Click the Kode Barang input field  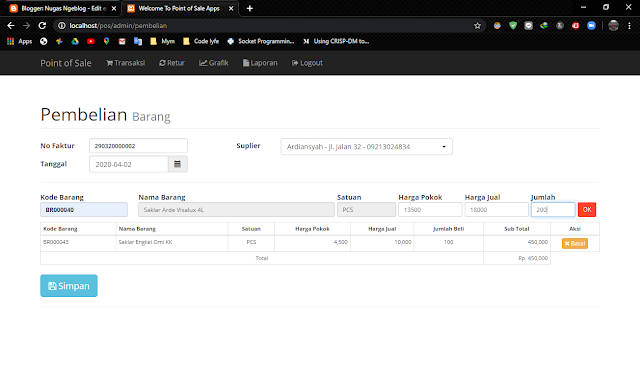[x=84, y=210]
